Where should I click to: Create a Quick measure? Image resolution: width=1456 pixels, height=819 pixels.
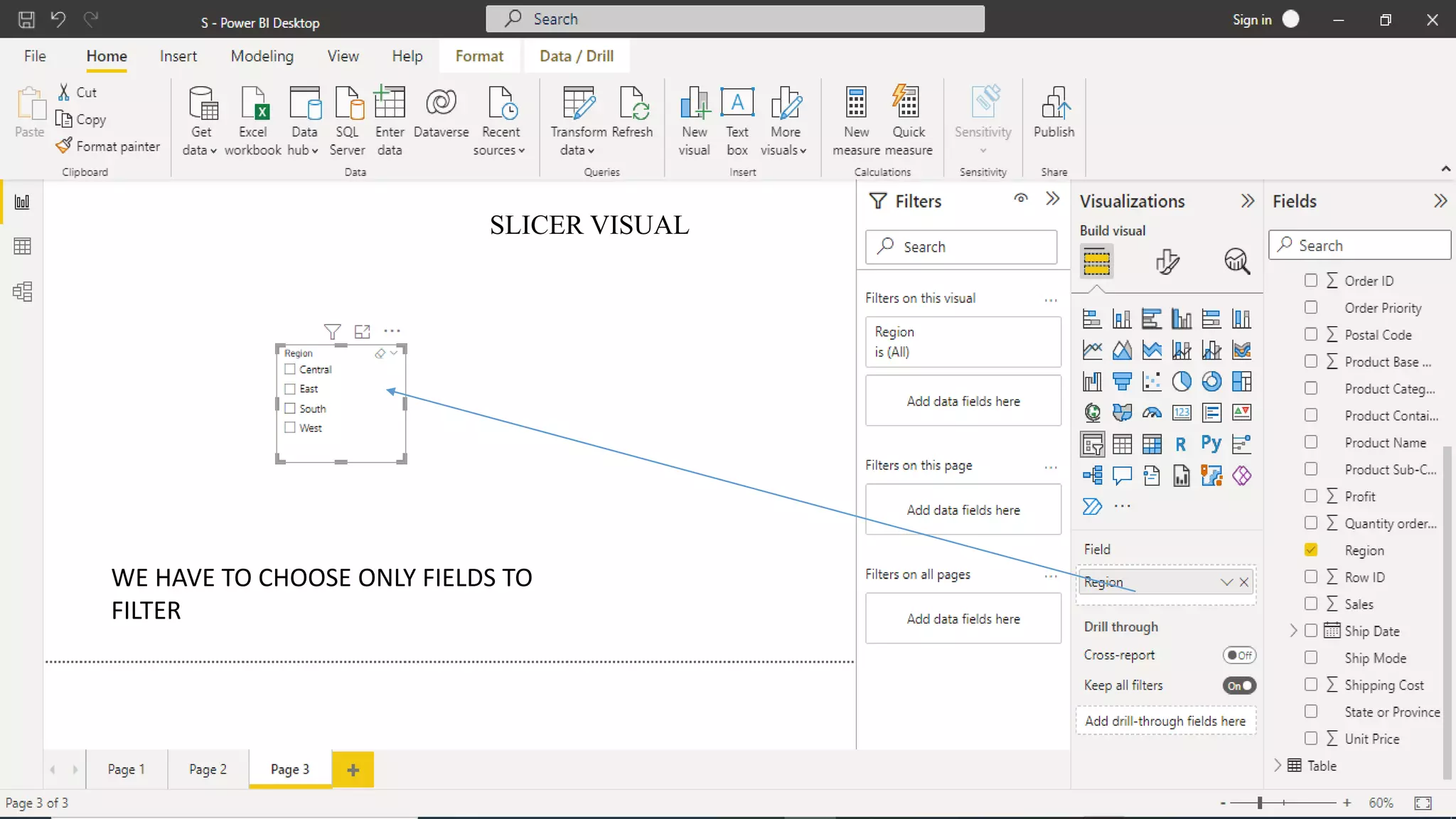[x=908, y=120]
